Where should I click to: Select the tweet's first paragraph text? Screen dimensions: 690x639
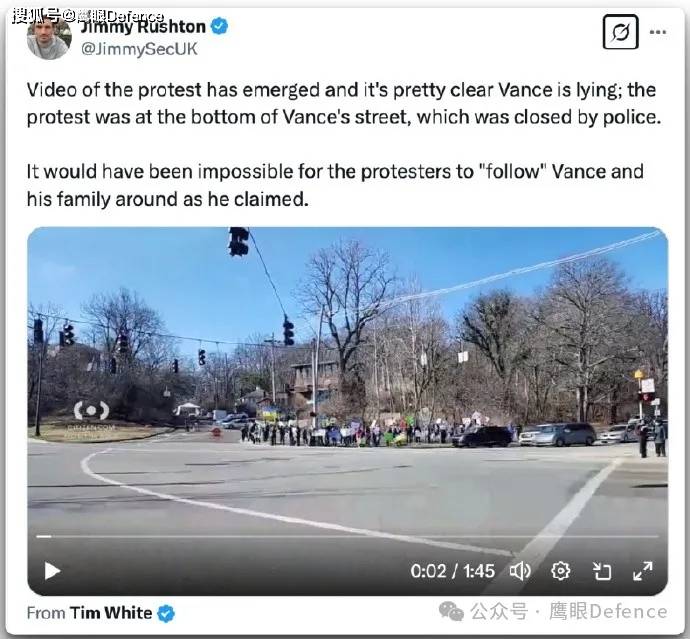344,103
